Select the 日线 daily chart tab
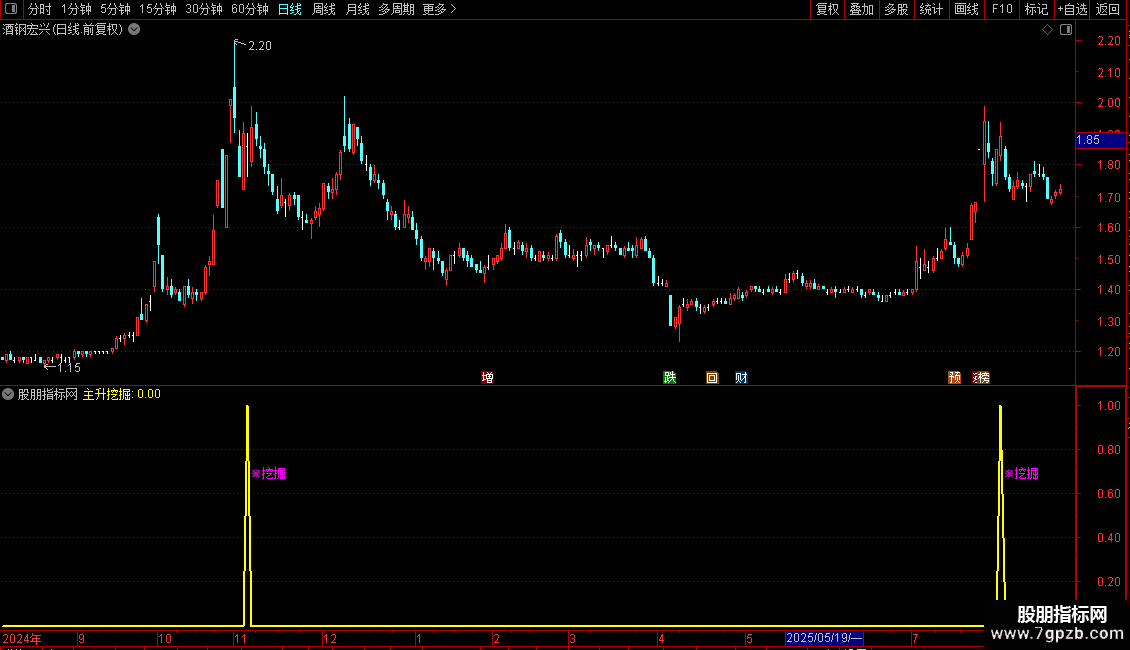1130x650 pixels. pos(290,9)
